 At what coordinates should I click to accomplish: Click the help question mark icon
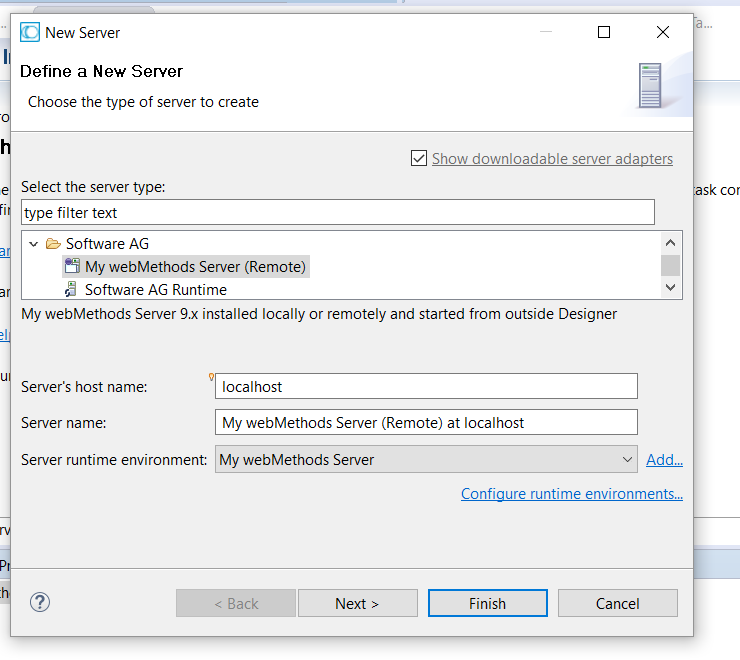point(40,602)
